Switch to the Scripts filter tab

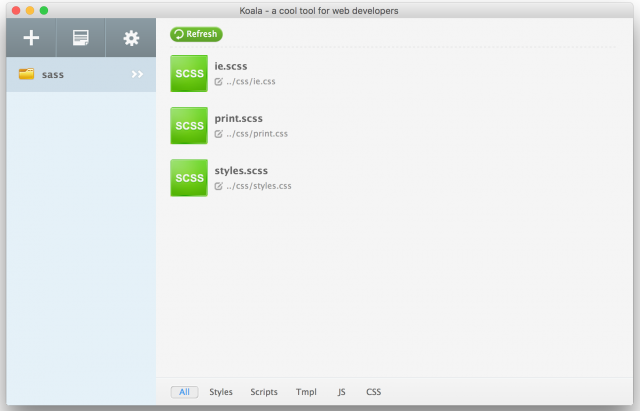pyautogui.click(x=264, y=392)
